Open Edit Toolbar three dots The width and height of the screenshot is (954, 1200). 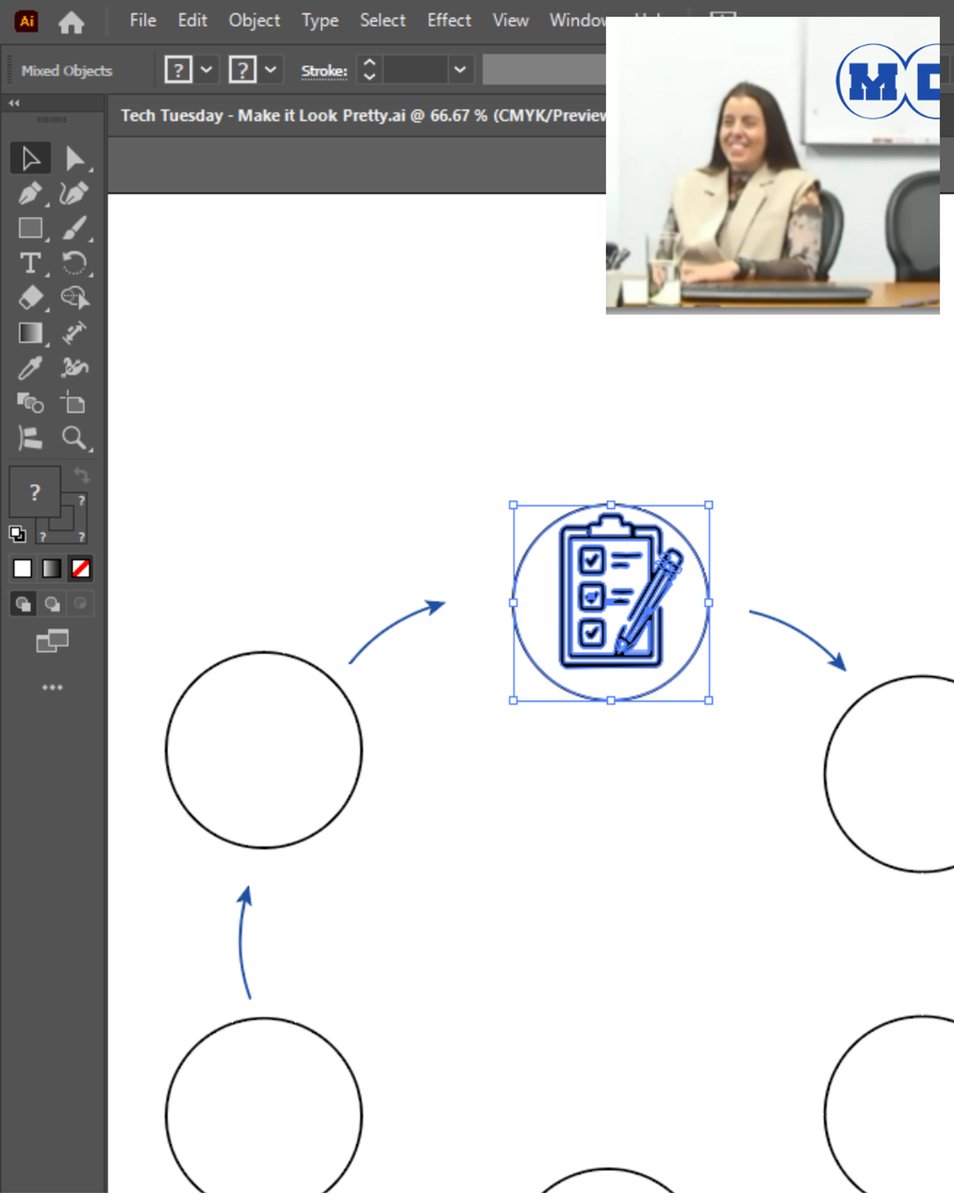point(52,687)
